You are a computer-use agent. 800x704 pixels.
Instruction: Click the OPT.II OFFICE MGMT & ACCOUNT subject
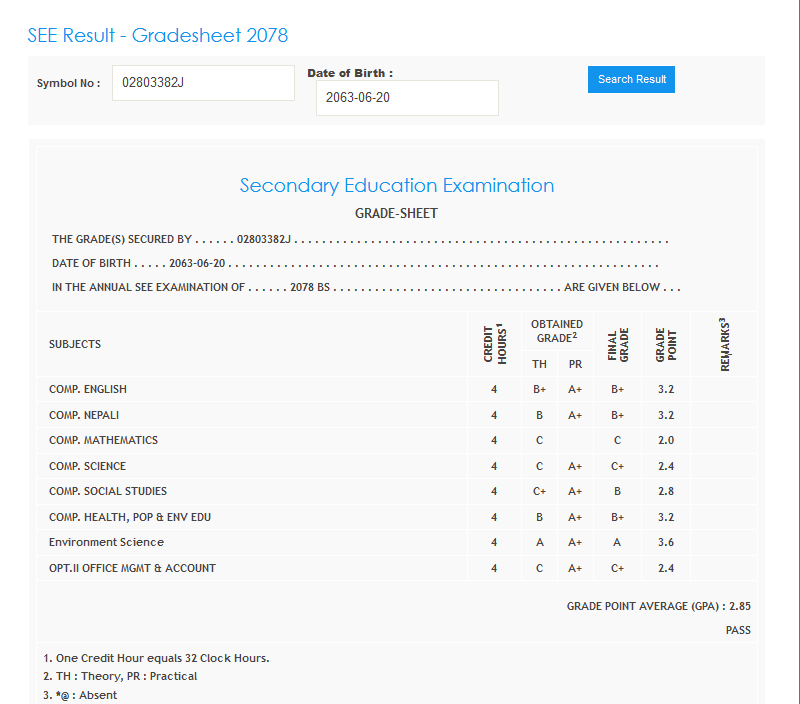point(132,568)
